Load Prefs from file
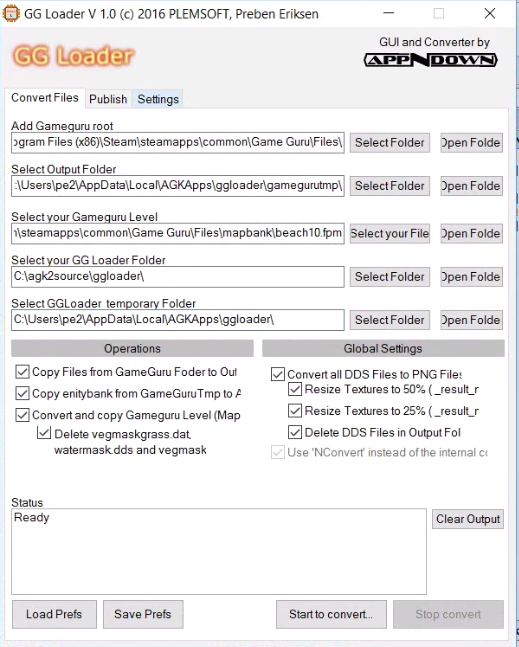Screen dimensions: 519x647 [x=54, y=614]
